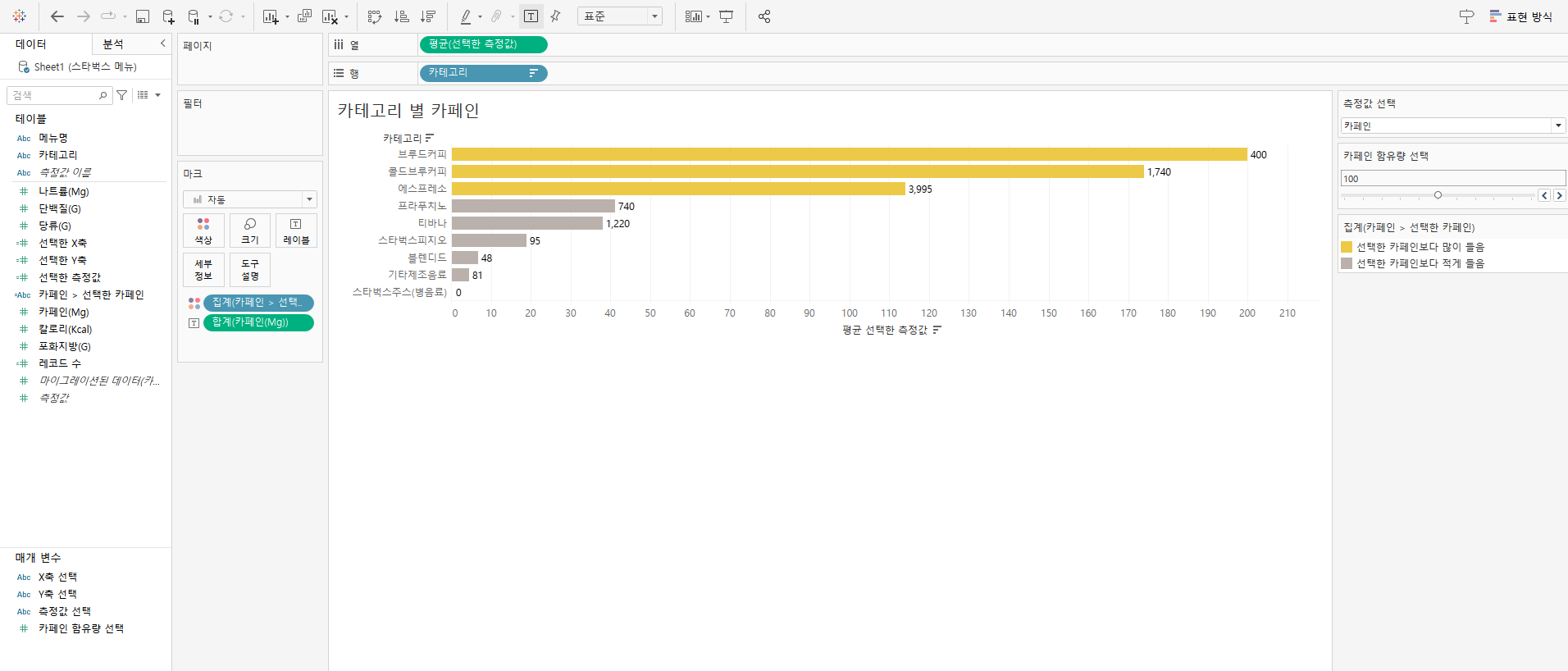Click the undo back arrow
This screenshot has height=671, width=1568.
[x=57, y=16]
